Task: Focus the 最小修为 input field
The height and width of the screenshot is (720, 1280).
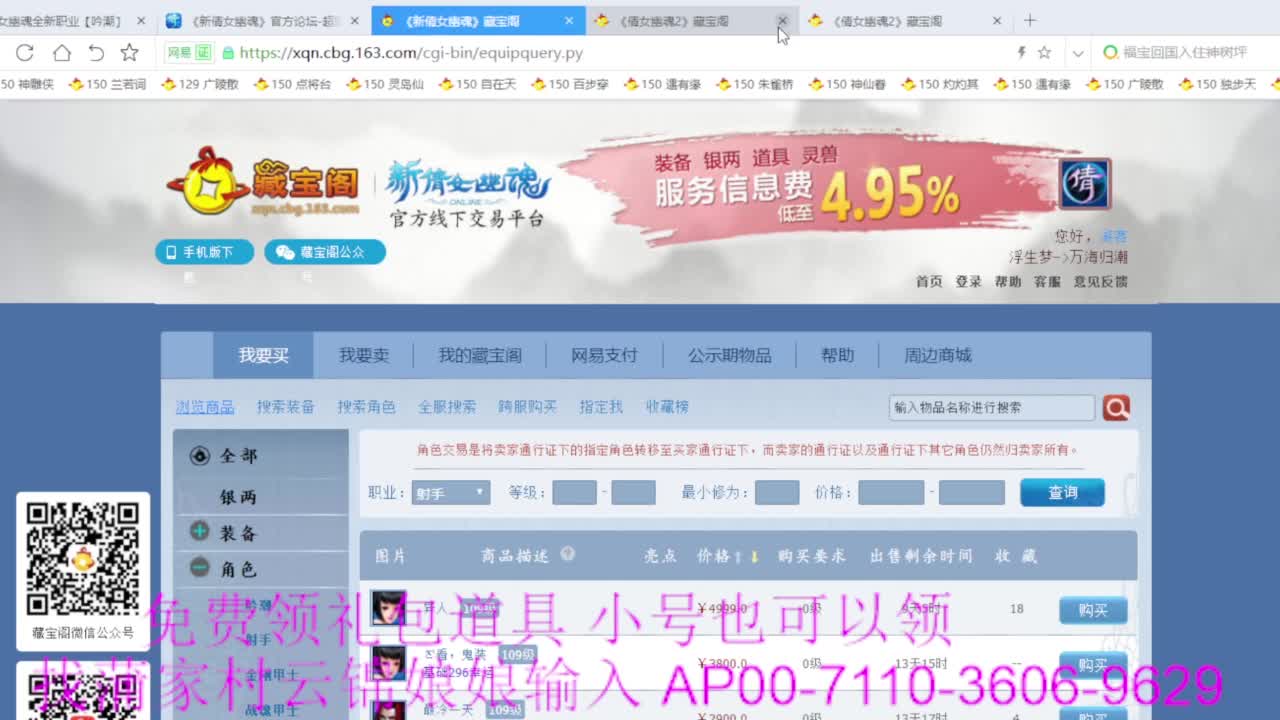Action: pyautogui.click(x=777, y=493)
